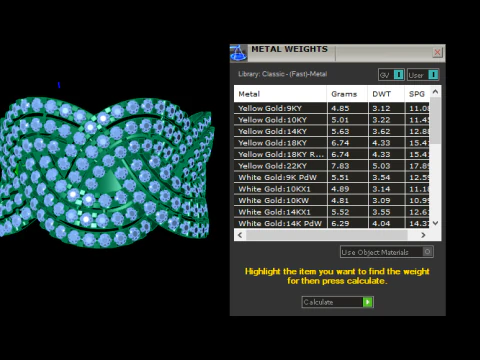Screen dimensions: 480x360
Task: Click the 5.51 grams value
Action: click(340, 177)
